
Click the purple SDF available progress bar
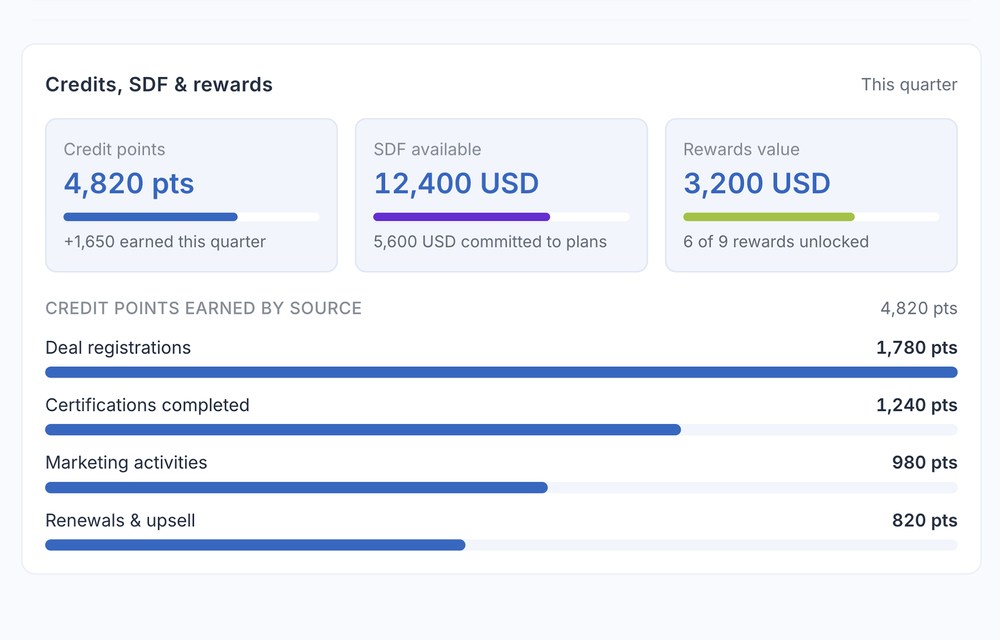501,217
